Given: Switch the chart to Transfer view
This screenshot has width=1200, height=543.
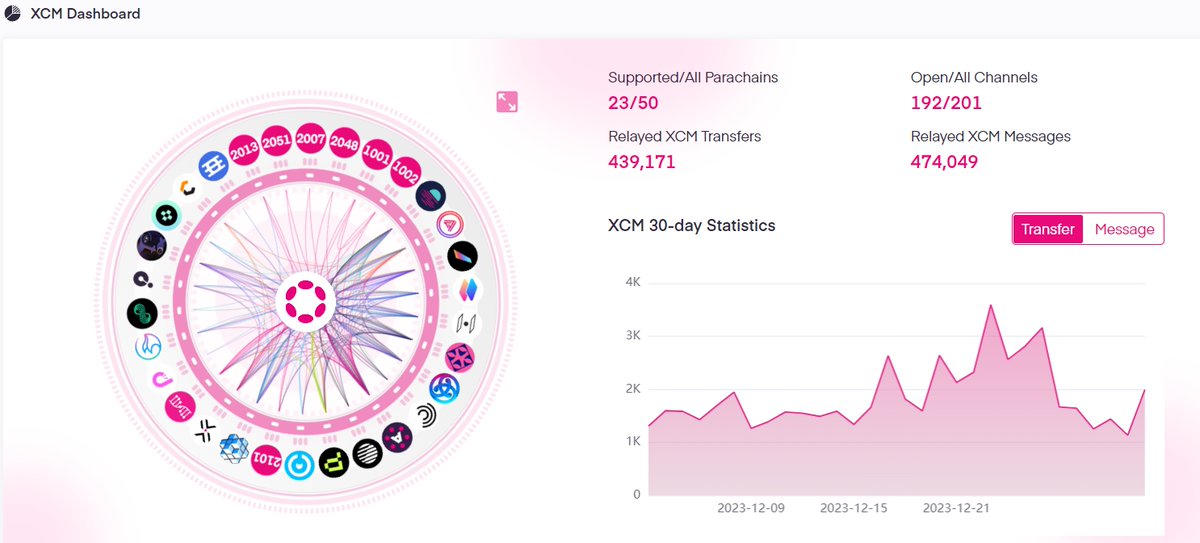Looking at the screenshot, I should (1047, 229).
